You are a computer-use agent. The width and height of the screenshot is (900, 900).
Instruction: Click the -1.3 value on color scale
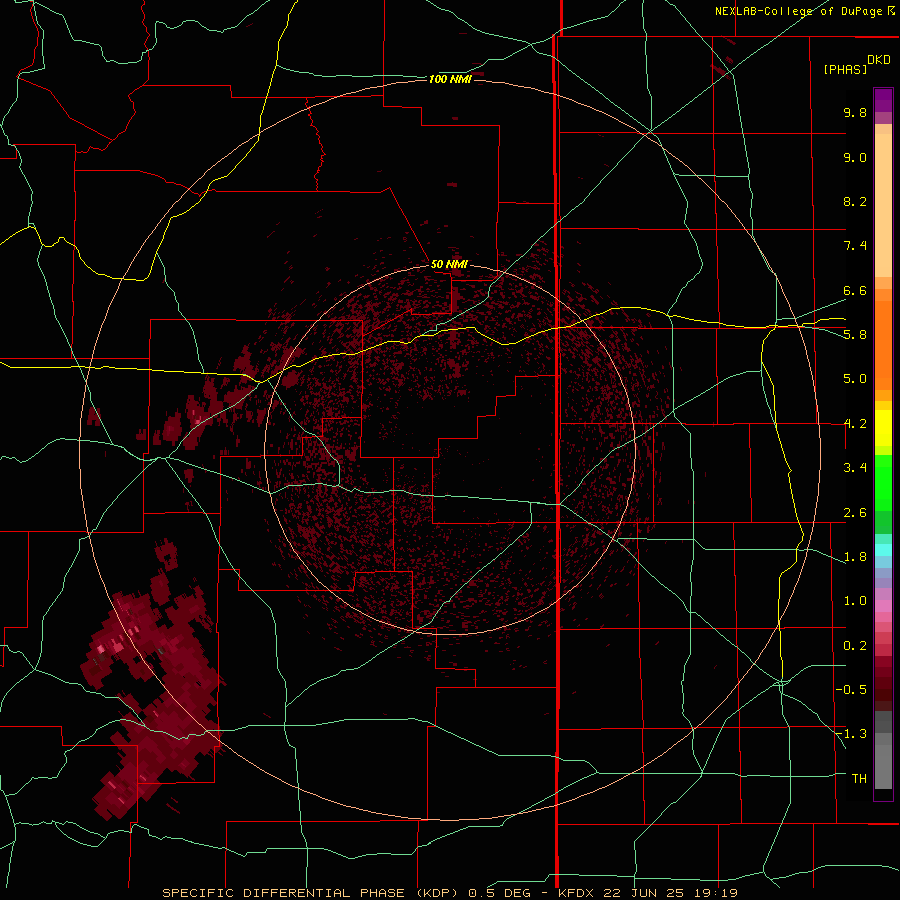click(x=851, y=734)
